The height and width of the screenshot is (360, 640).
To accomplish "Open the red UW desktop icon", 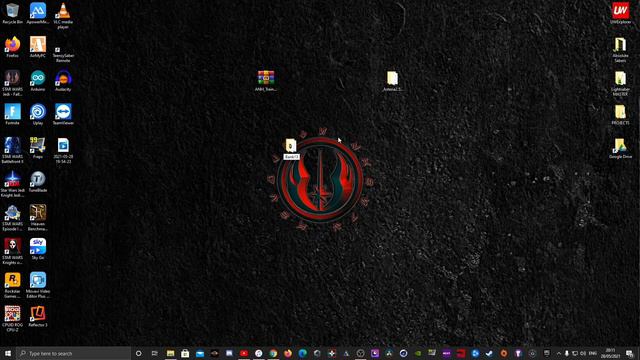I will pos(620,13).
